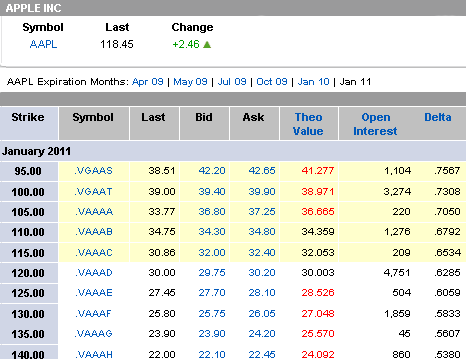Click theo value 30.003
The image size is (466, 364).
point(318,273)
